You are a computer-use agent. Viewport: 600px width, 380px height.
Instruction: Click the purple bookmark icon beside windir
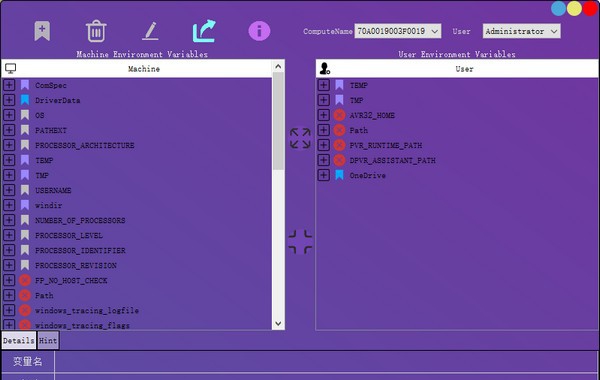(25, 205)
